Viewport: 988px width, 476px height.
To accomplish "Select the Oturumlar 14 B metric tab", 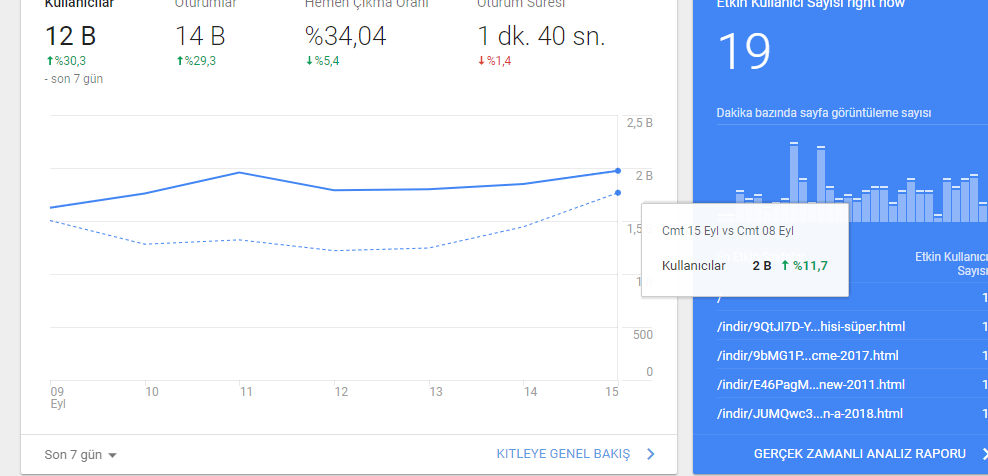I will tap(205, 35).
